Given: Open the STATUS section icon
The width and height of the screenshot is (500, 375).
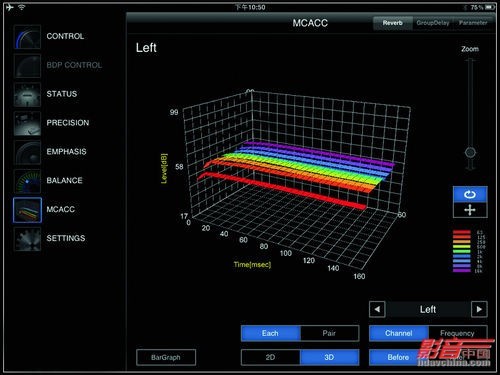Looking at the screenshot, I should pos(27,94).
